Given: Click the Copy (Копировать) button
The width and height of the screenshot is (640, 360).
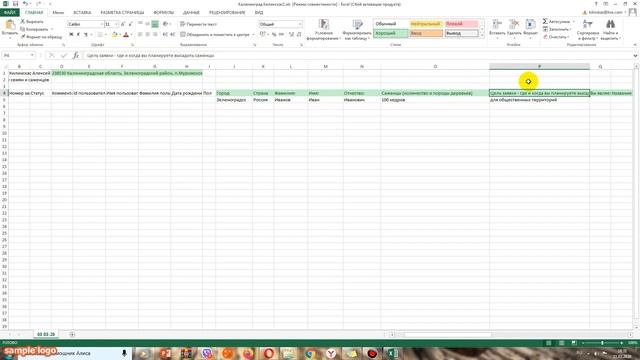Looking at the screenshot, I should (x=34, y=29).
